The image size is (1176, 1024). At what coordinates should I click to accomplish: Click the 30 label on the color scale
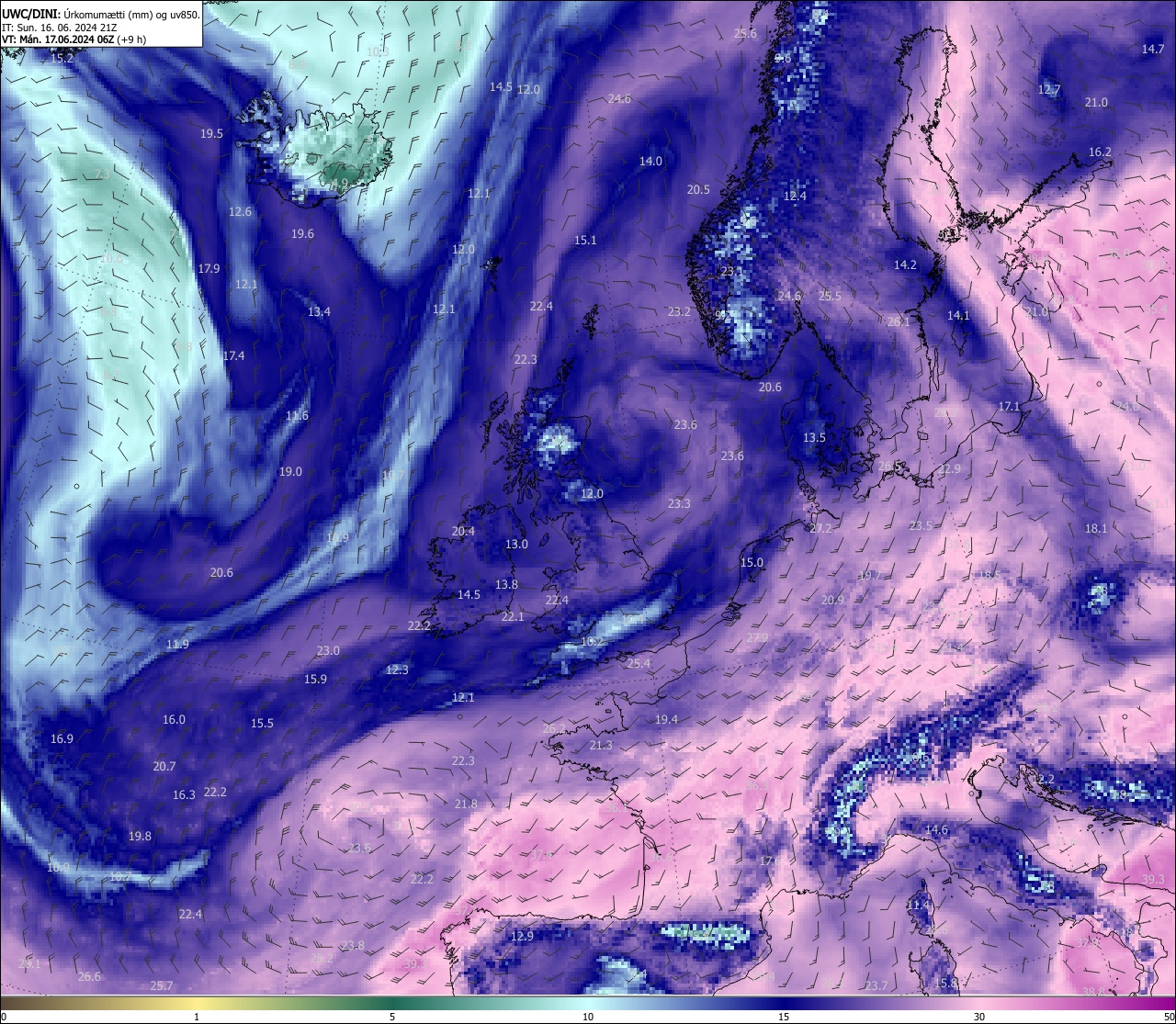[979, 1017]
